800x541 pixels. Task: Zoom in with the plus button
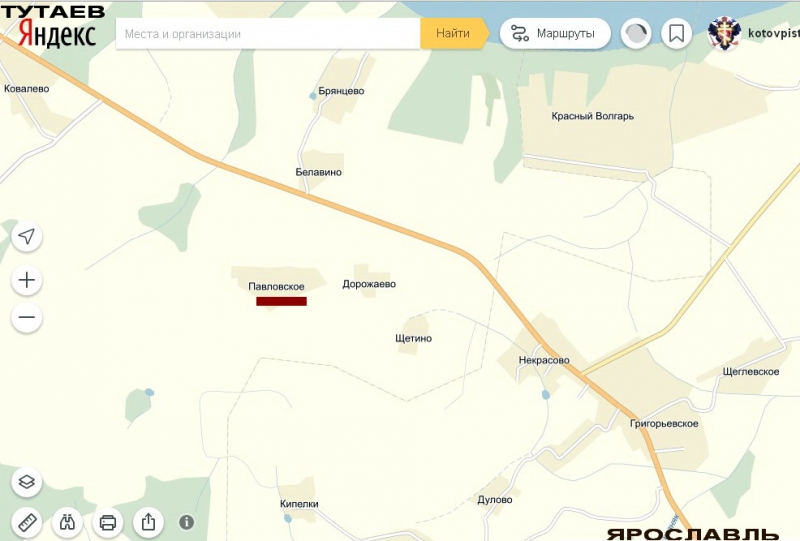[x=27, y=281]
